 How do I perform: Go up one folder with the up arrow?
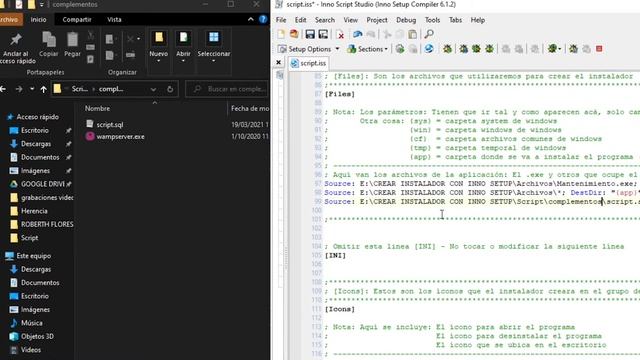click(43, 89)
